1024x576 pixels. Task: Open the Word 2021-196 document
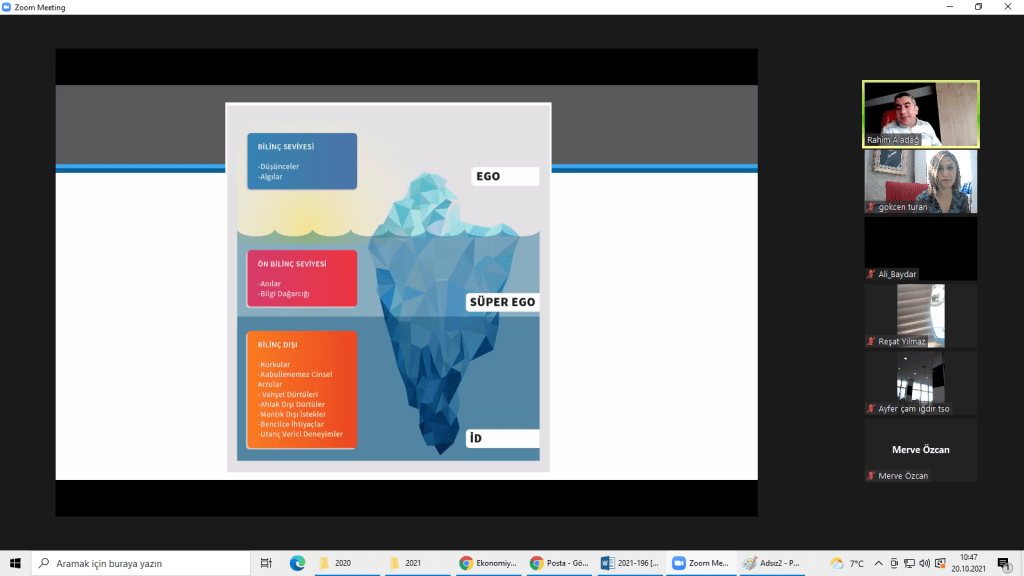[x=631, y=563]
